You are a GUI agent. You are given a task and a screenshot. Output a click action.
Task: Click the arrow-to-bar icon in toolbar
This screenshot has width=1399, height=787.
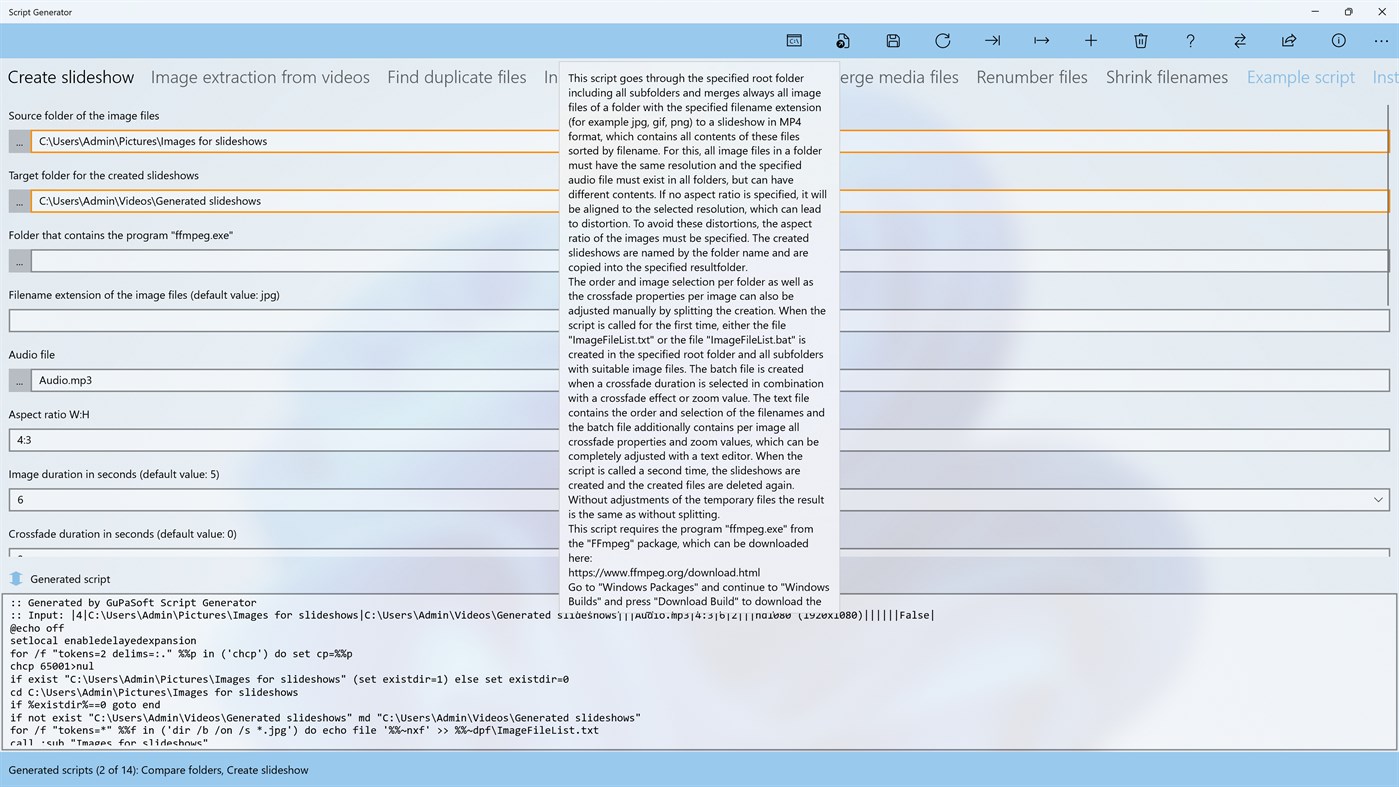coord(992,41)
